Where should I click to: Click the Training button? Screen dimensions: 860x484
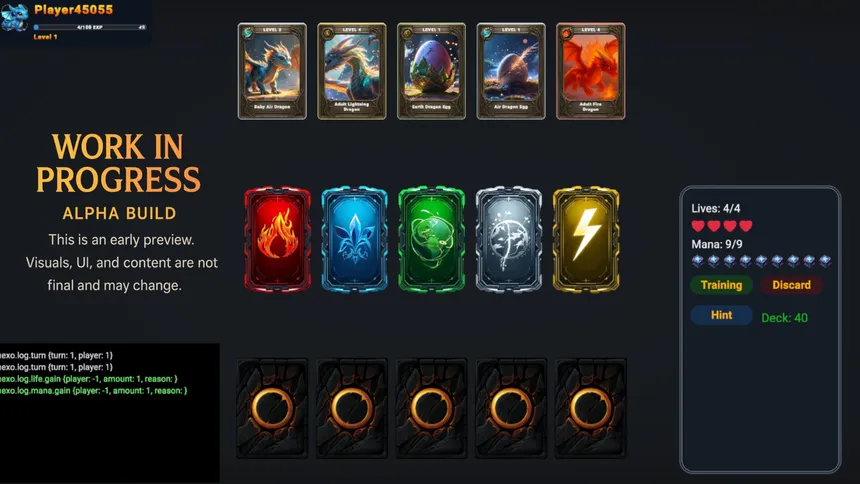(721, 285)
